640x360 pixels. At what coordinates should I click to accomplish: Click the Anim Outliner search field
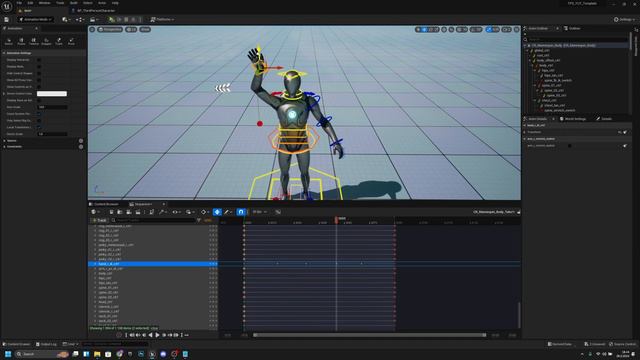[577, 40]
